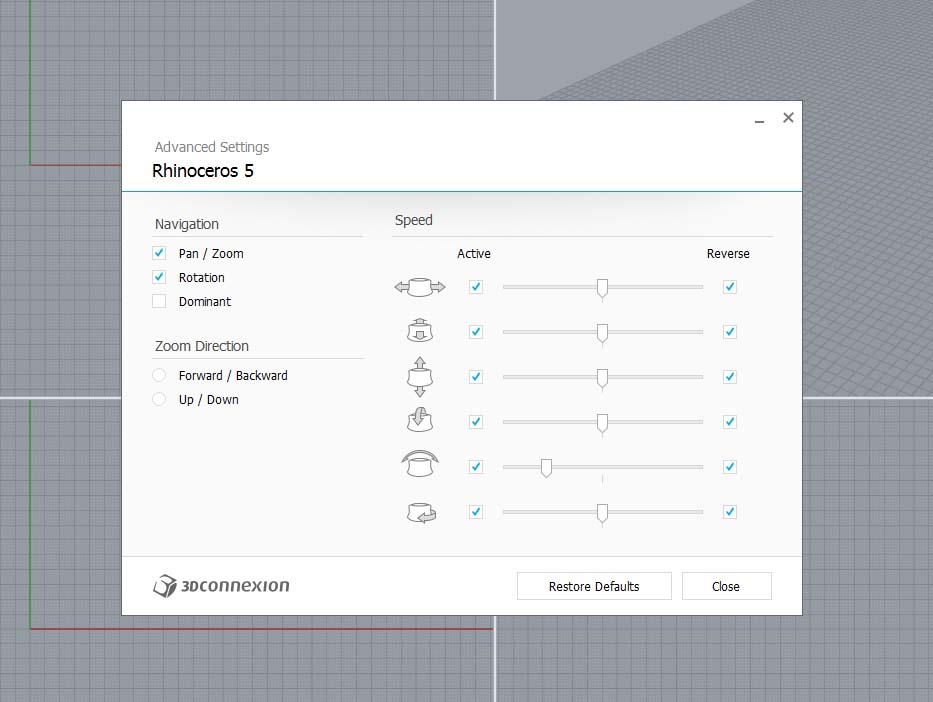The height and width of the screenshot is (702, 933).
Task: Uncheck the Rotation checkbox
Action: 159,277
